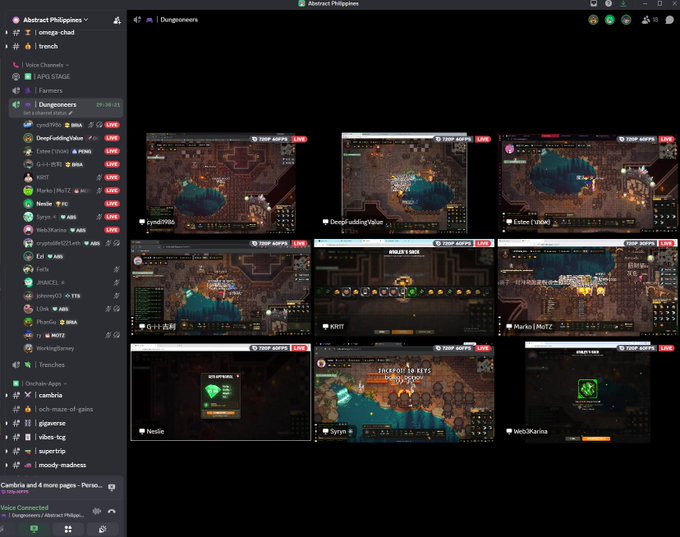This screenshot has height=537, width=680.
Task: Select user WorkingBarney in the voice list
Action: point(72,348)
